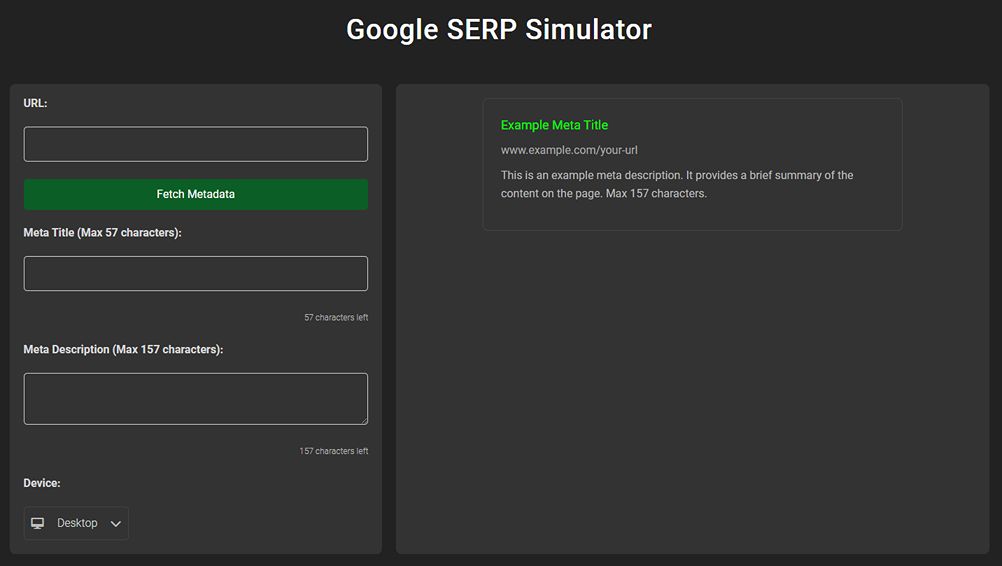Click the 157 characters left counter
This screenshot has height=566, width=1002.
click(334, 451)
